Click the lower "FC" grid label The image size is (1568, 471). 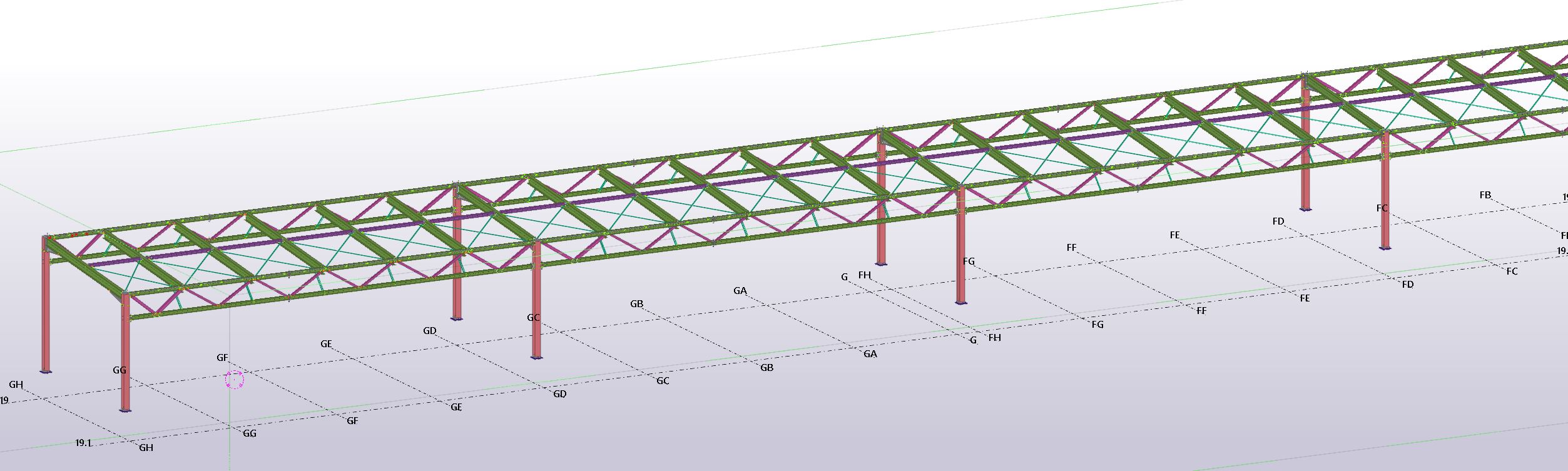1512,271
